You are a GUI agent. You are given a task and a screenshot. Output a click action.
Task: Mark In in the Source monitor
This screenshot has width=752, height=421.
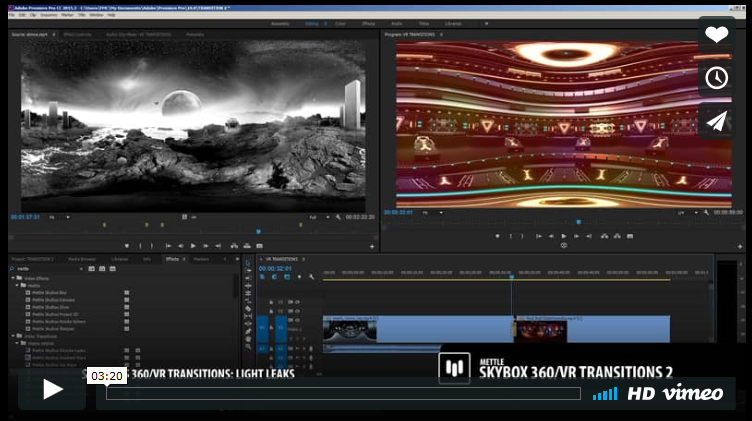click(140, 246)
